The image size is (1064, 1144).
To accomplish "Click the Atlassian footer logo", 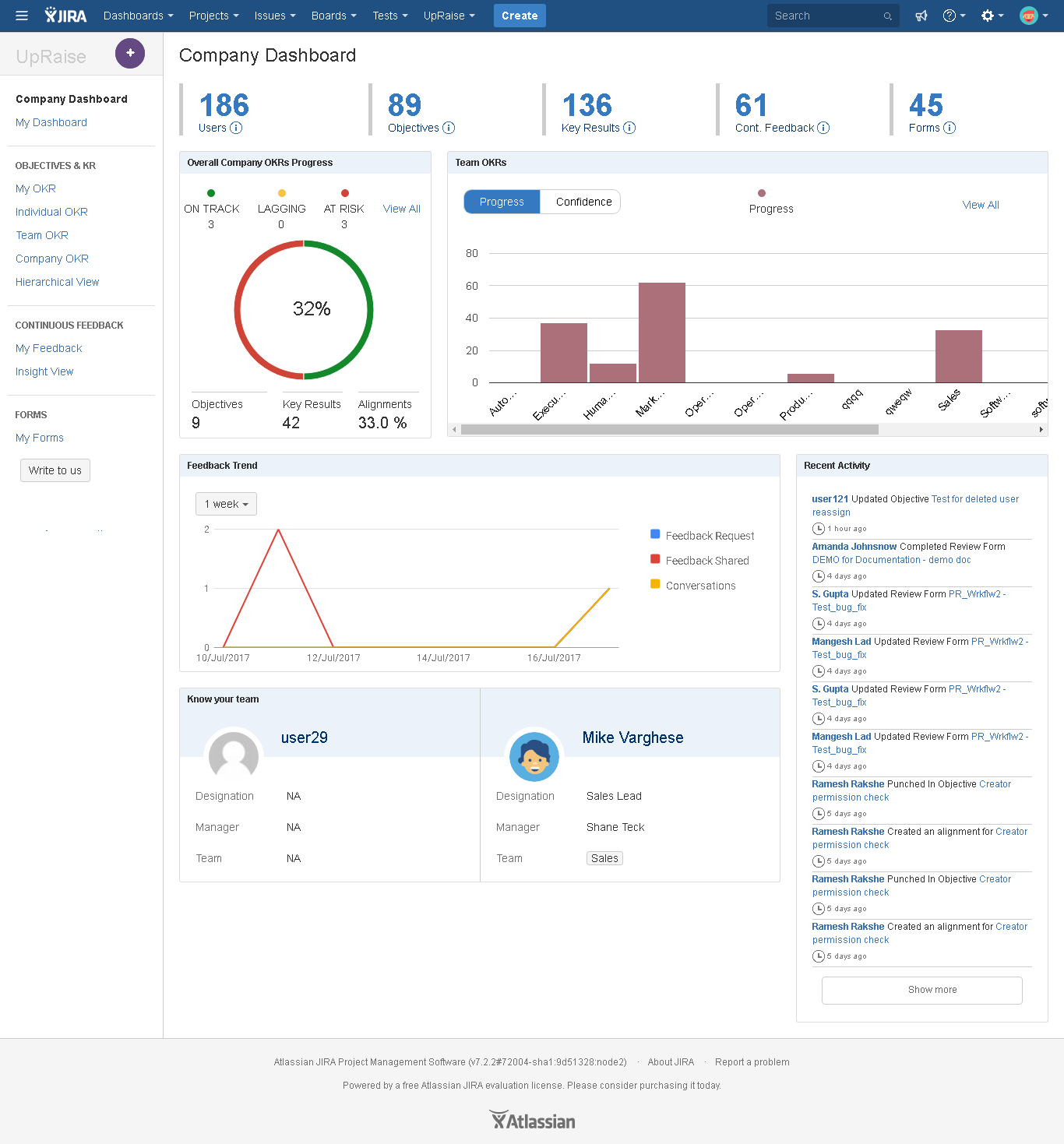I will pos(532,1121).
